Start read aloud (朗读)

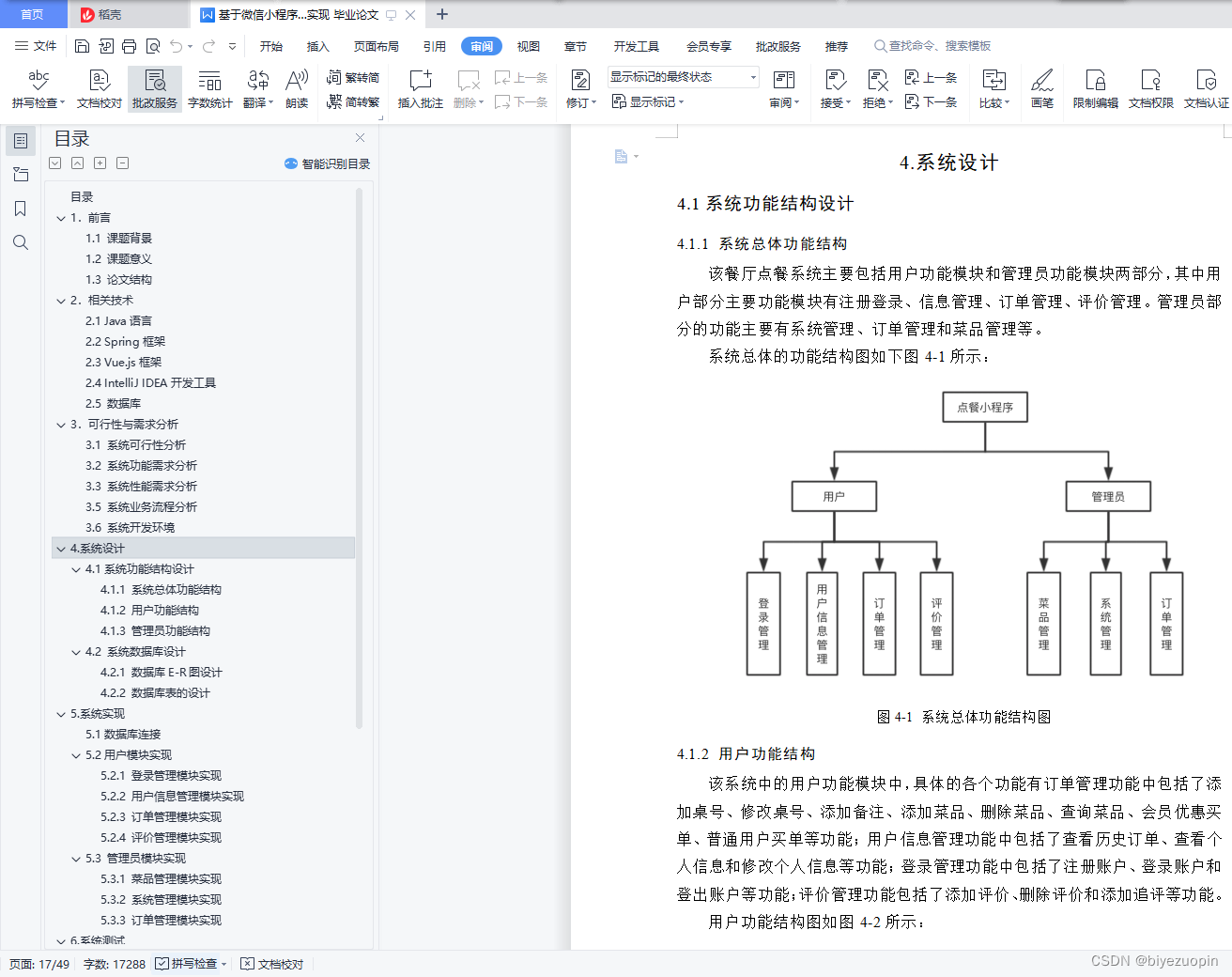click(x=297, y=89)
